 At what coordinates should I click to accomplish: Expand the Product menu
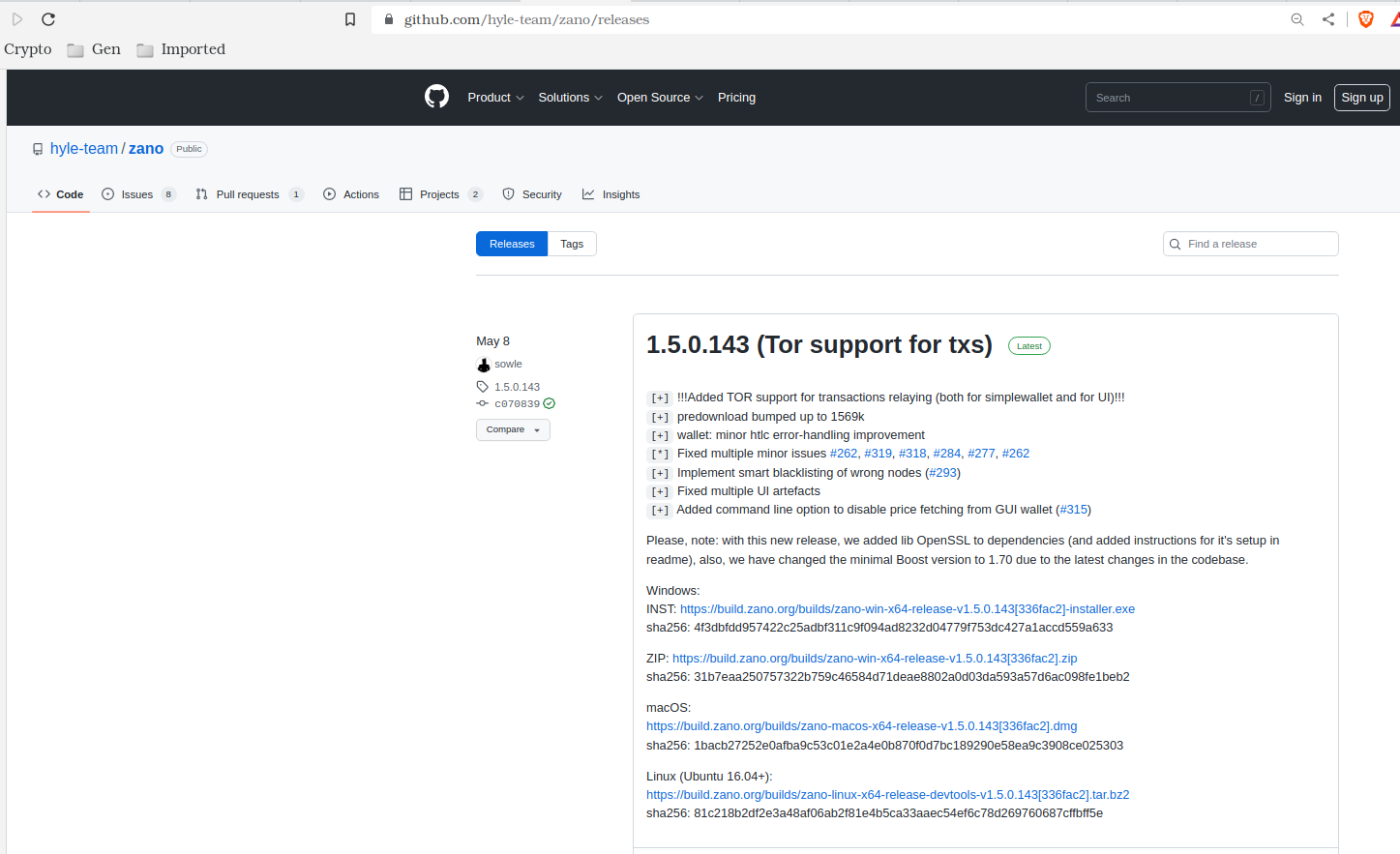(x=495, y=98)
